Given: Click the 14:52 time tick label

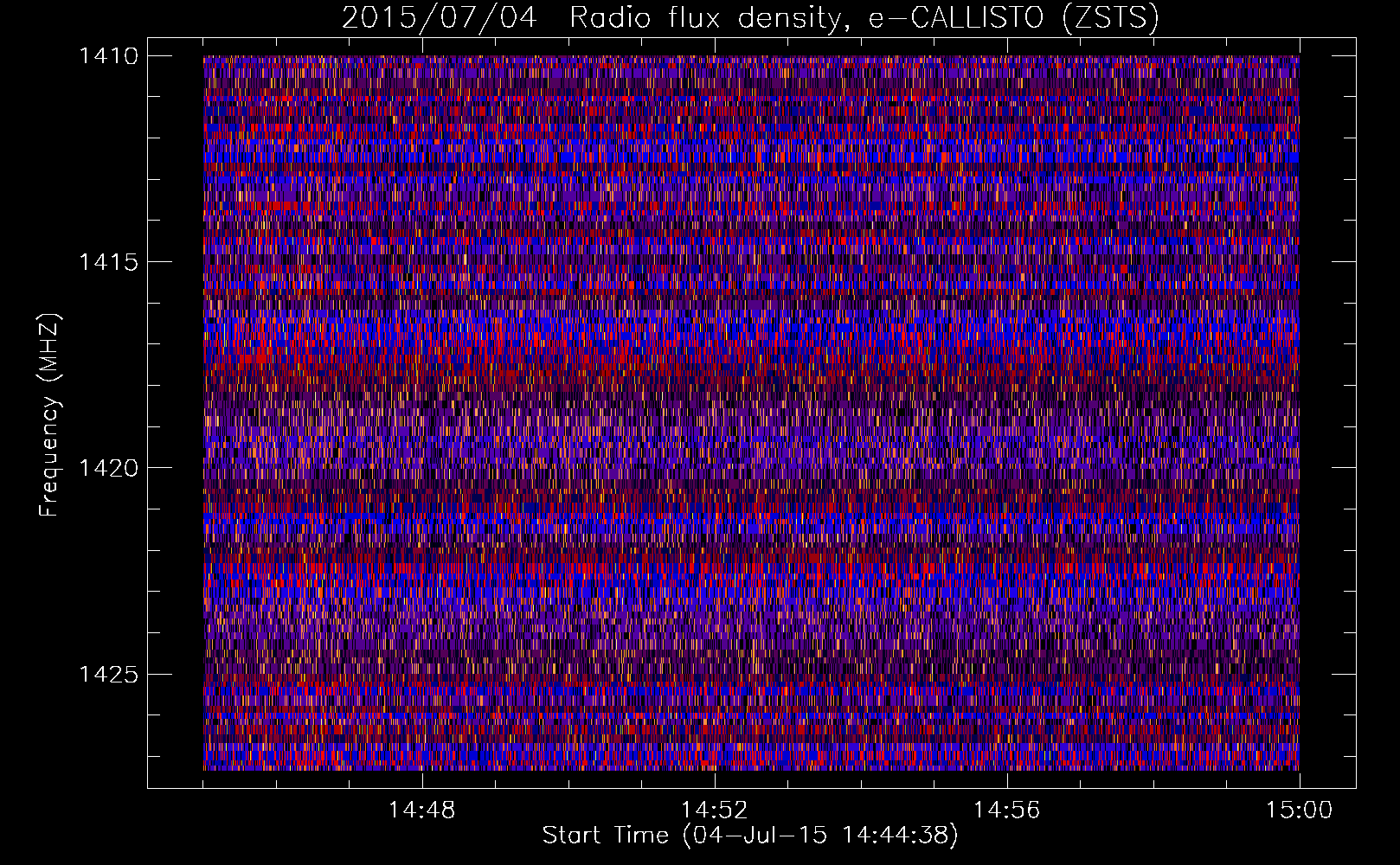Looking at the screenshot, I should [x=714, y=811].
